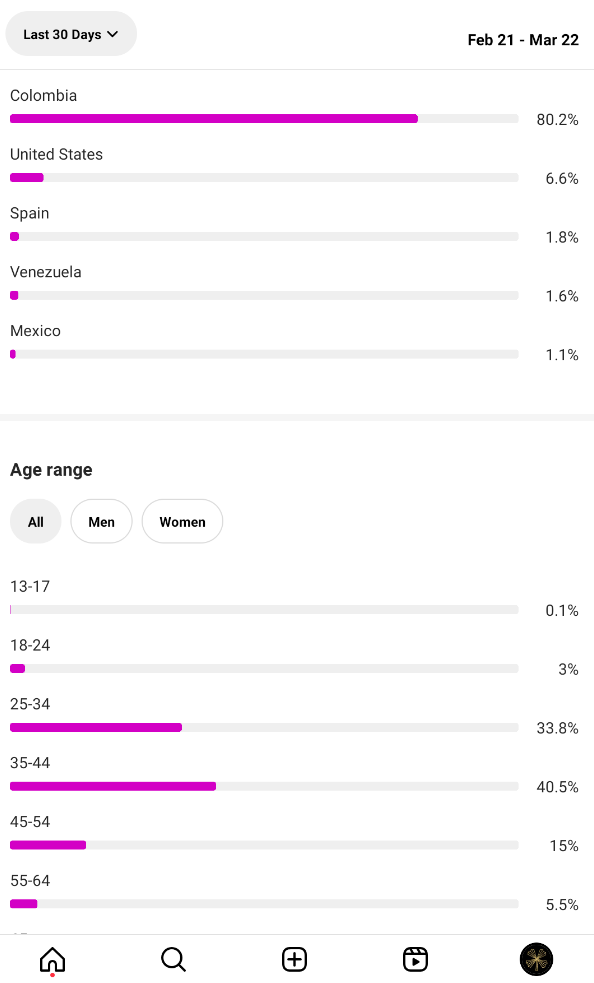594x983 pixels.
Task: Click the United States bar
Action: [264, 177]
